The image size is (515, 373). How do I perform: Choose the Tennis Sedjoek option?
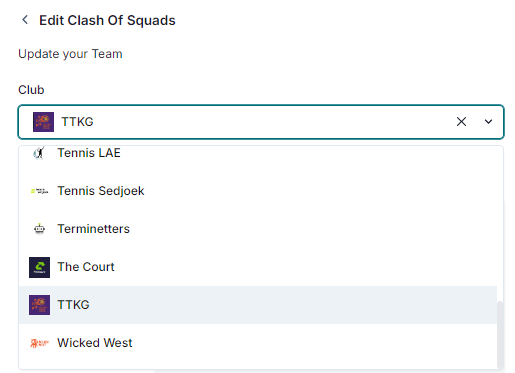258,191
